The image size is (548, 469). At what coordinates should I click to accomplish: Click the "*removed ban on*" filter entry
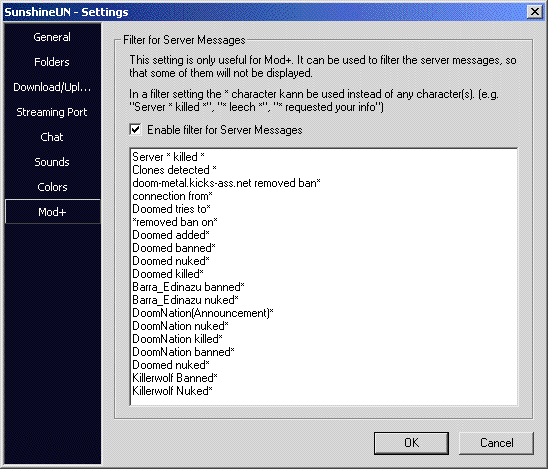tap(175, 222)
